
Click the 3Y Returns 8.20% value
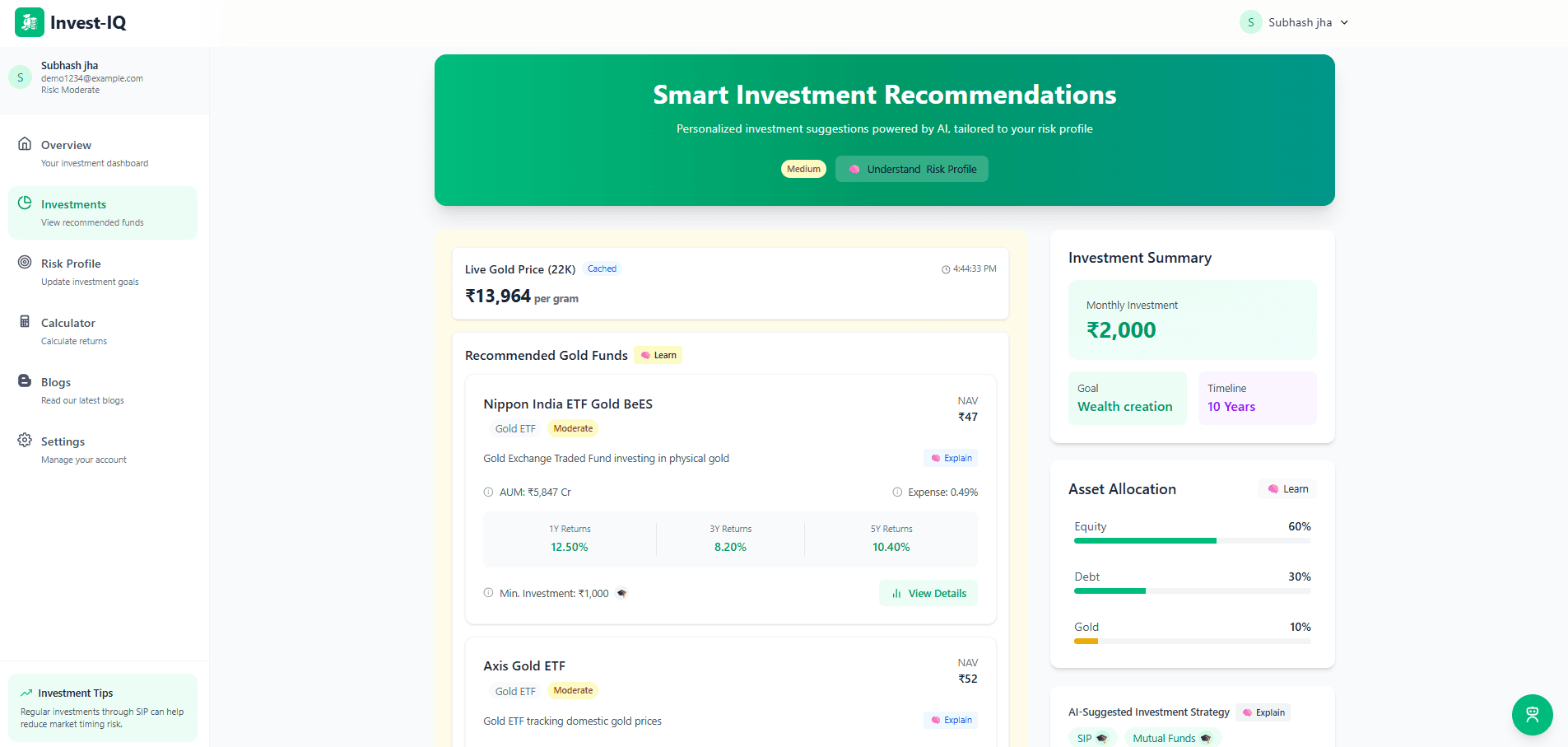pyautogui.click(x=730, y=547)
